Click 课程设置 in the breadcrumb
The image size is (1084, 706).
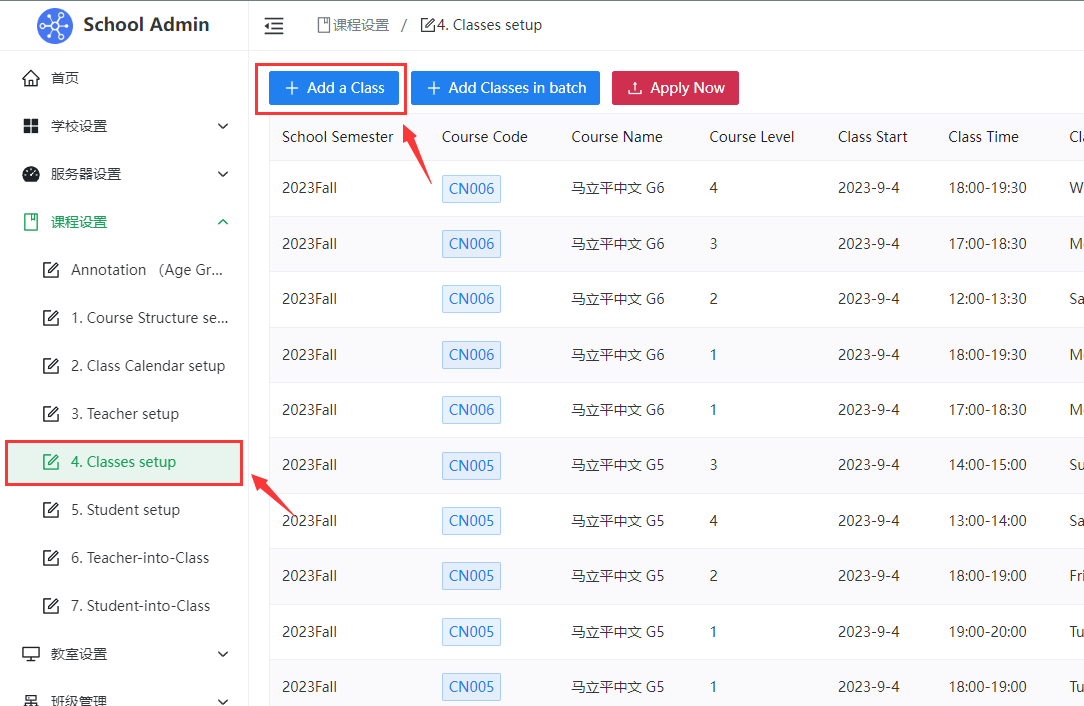(x=360, y=25)
